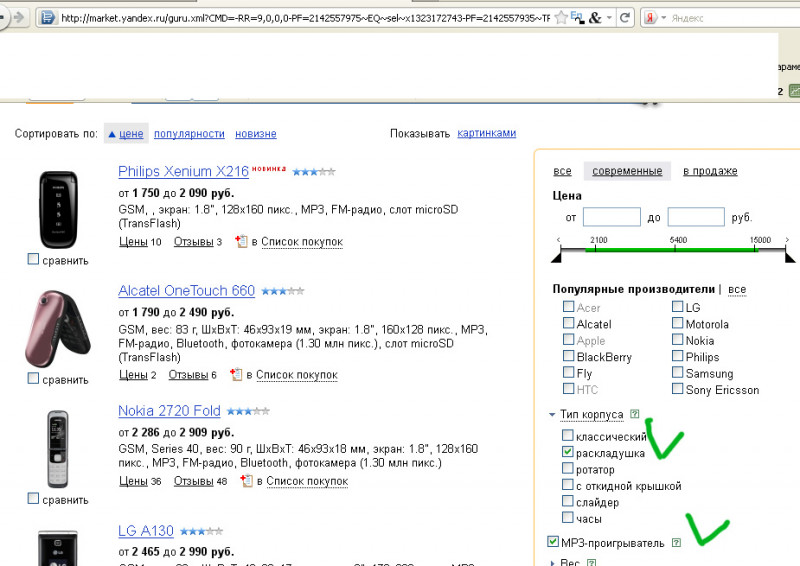The height and width of the screenshot is (566, 800).
Task: Check the классический body type checkbox
Action: click(x=567, y=435)
